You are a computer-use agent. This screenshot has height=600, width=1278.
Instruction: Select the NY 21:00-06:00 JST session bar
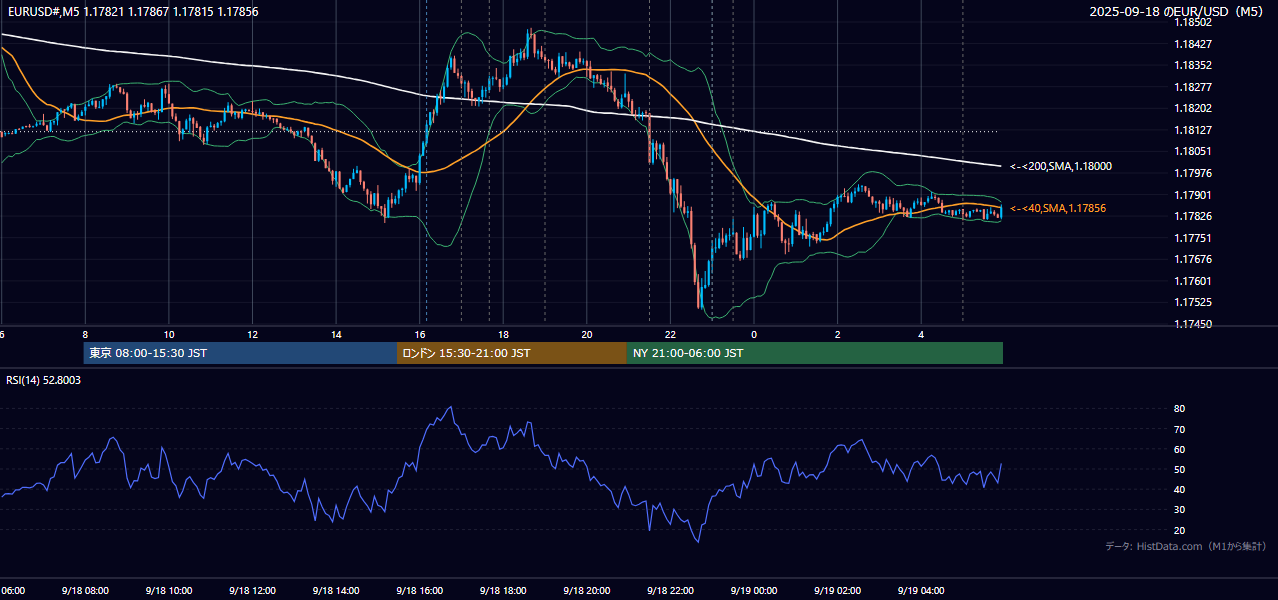(815, 353)
